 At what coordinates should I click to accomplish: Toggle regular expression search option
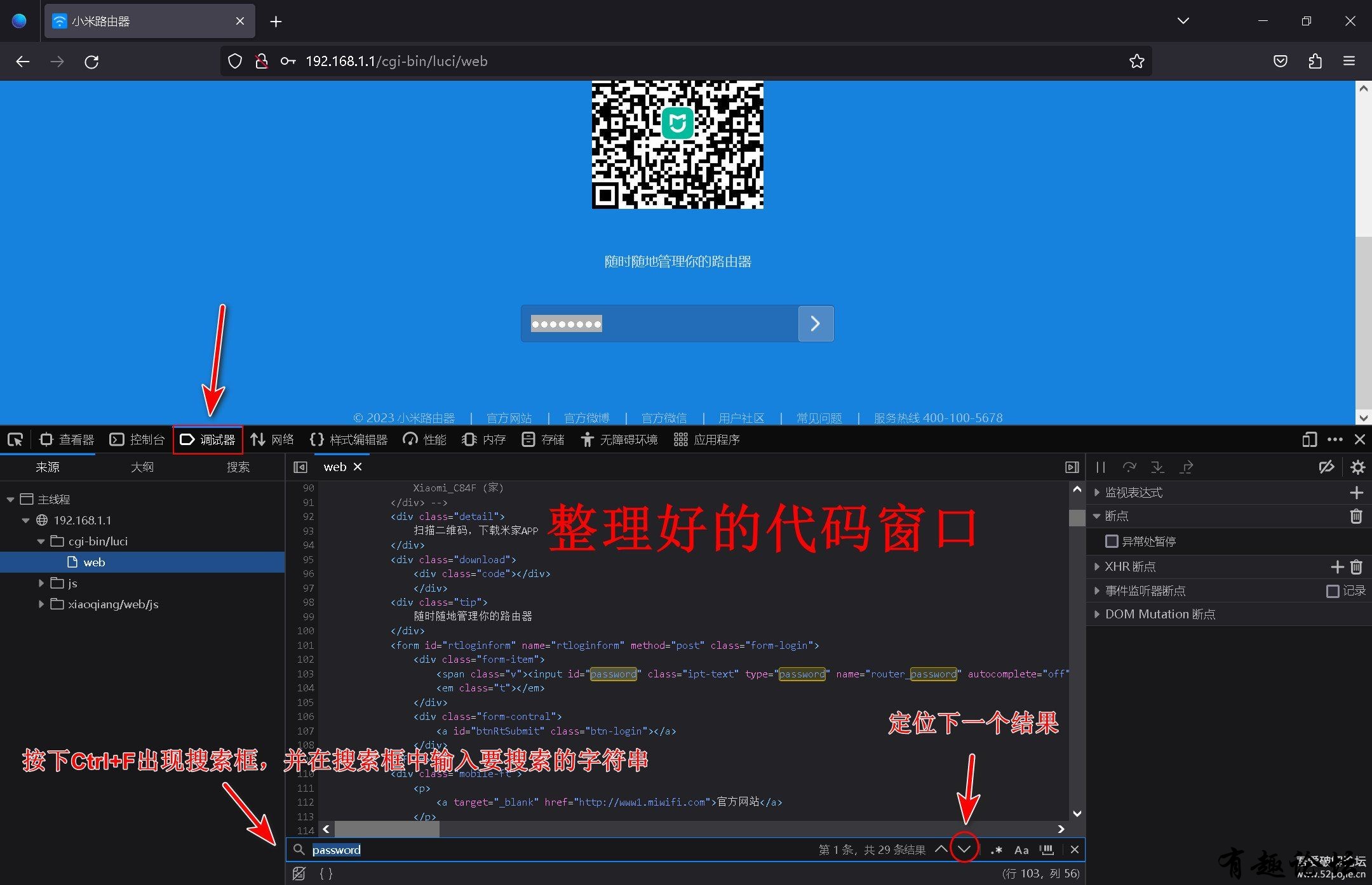click(x=996, y=849)
